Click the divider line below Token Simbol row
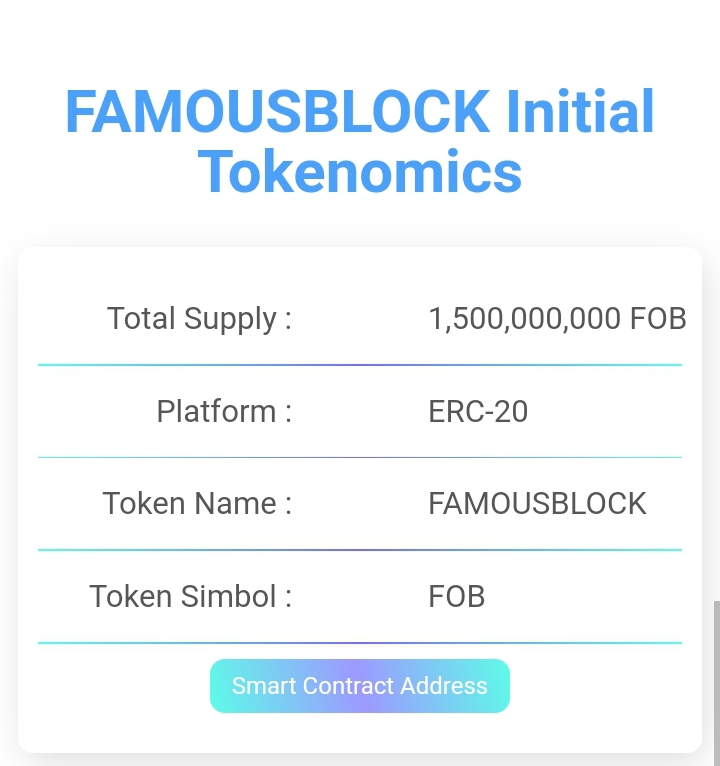 360,643
